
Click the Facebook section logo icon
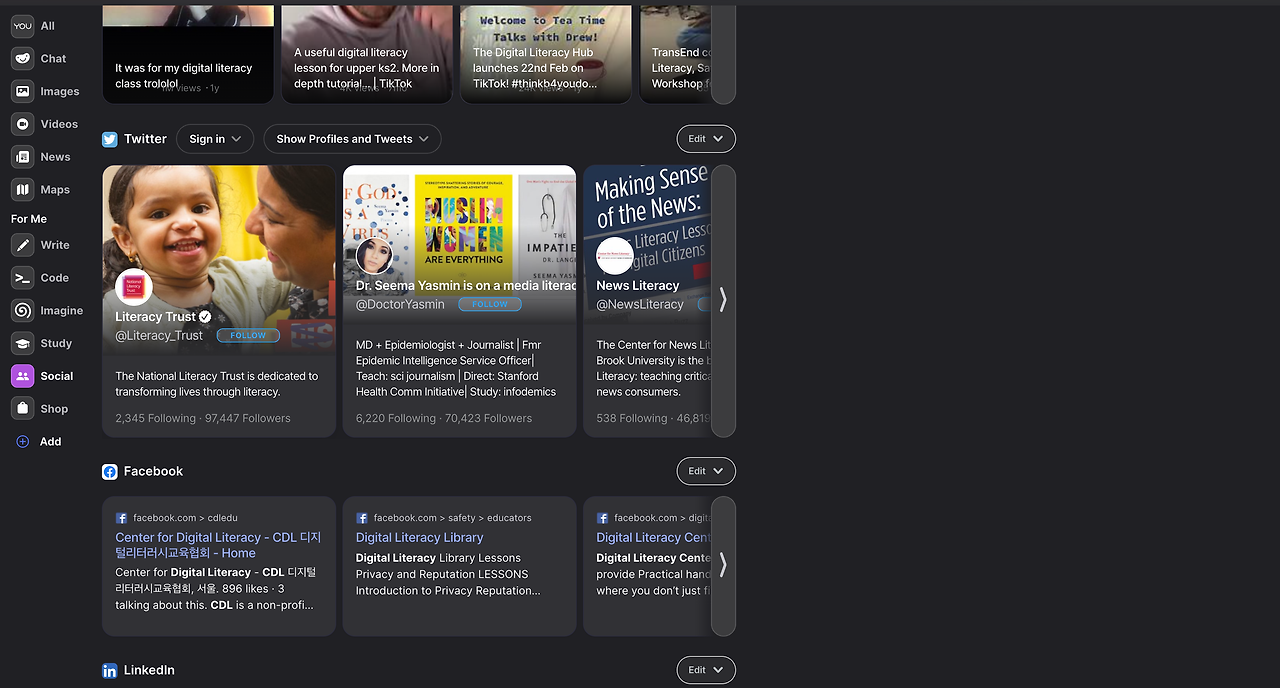tap(110, 471)
